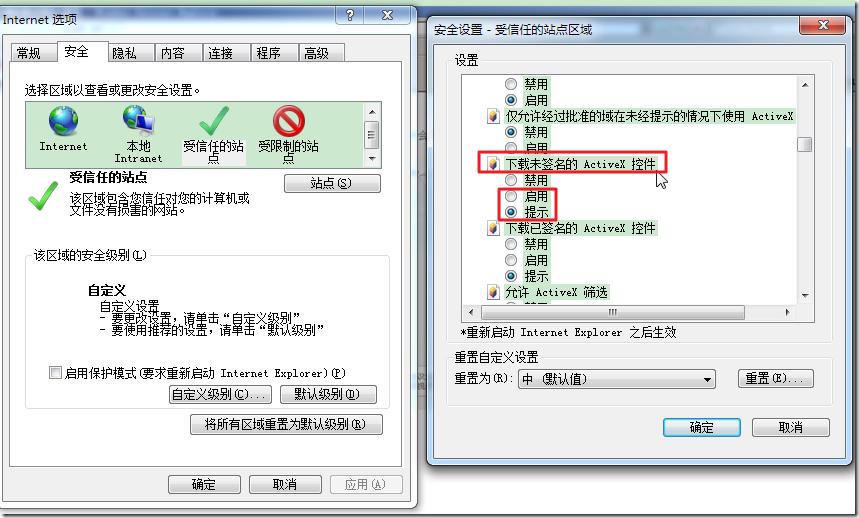This screenshot has width=859, height=518.
Task: Switch to the 隐私 tab
Action: point(124,53)
